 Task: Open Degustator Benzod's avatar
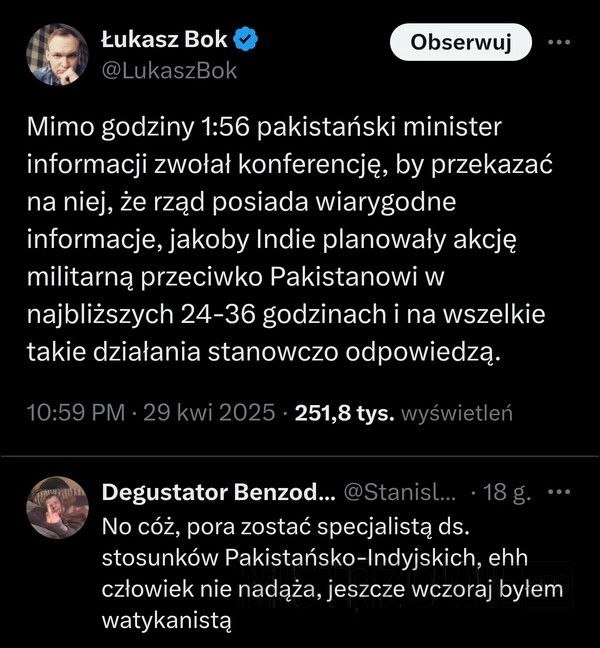pyautogui.click(x=60, y=506)
